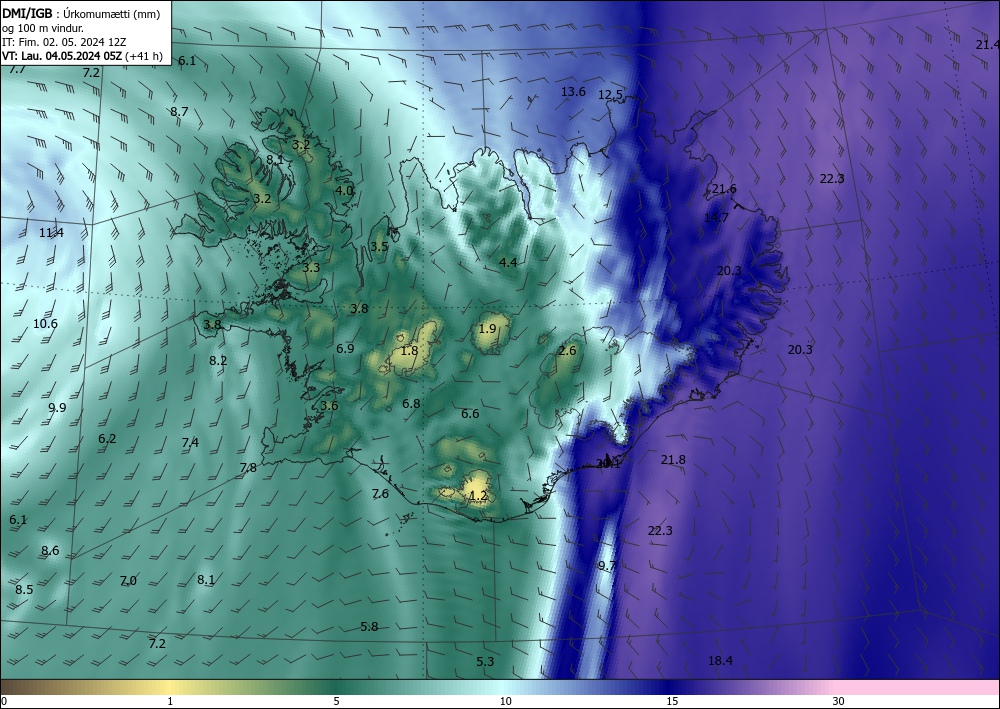Click the legend tick label '5'
This screenshot has width=1000, height=709.
click(x=336, y=701)
